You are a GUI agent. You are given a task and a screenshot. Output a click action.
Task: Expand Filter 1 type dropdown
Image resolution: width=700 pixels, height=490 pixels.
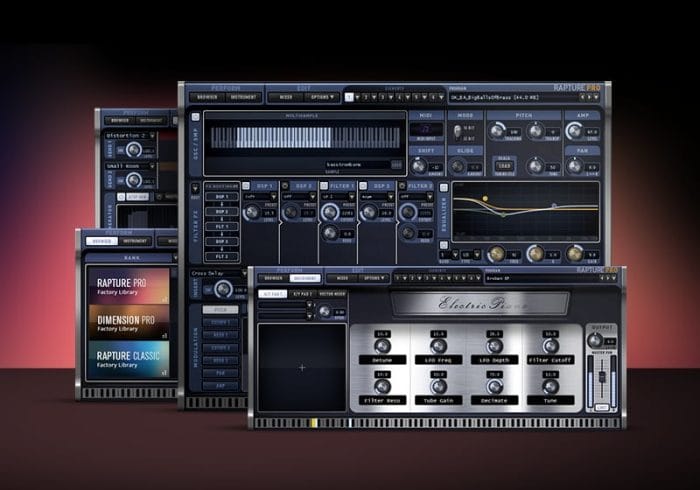coord(352,196)
